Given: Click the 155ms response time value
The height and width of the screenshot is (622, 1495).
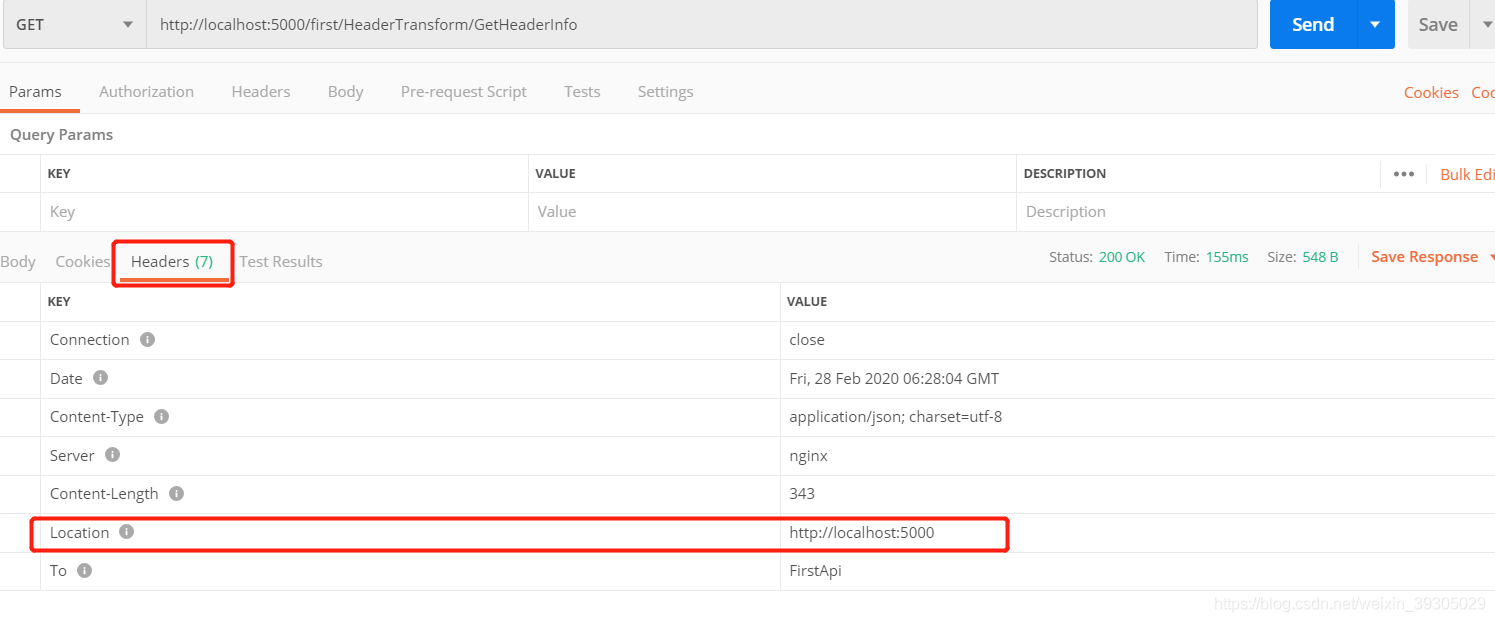Looking at the screenshot, I should (x=1227, y=257).
